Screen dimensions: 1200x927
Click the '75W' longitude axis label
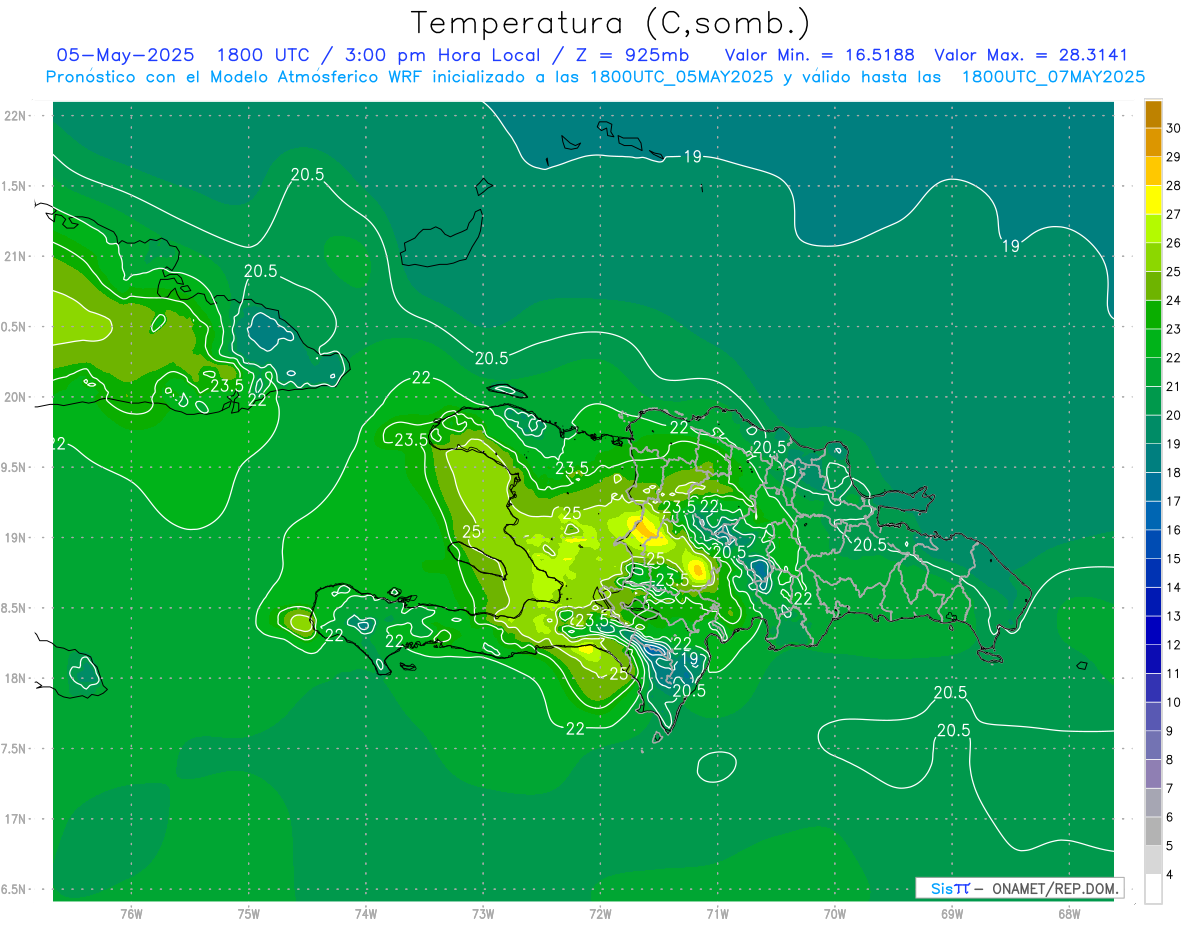click(249, 913)
